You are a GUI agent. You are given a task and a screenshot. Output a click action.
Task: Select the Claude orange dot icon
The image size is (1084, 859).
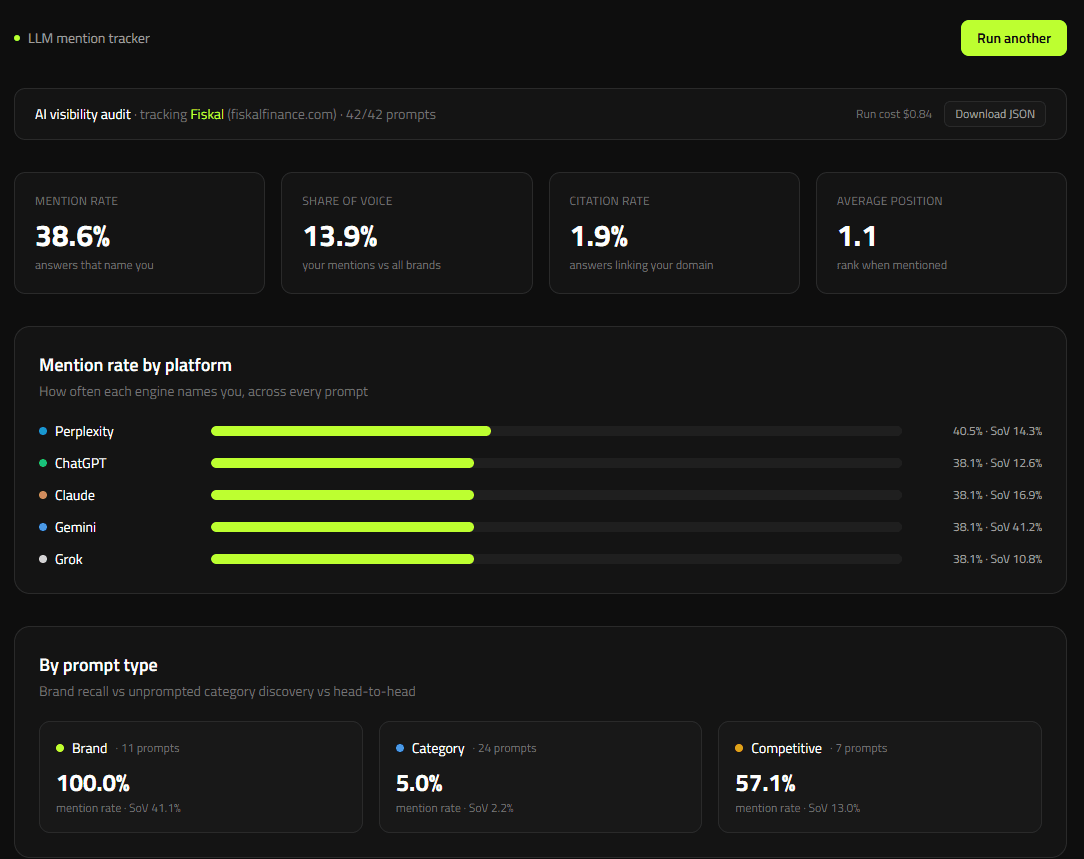(x=43, y=495)
